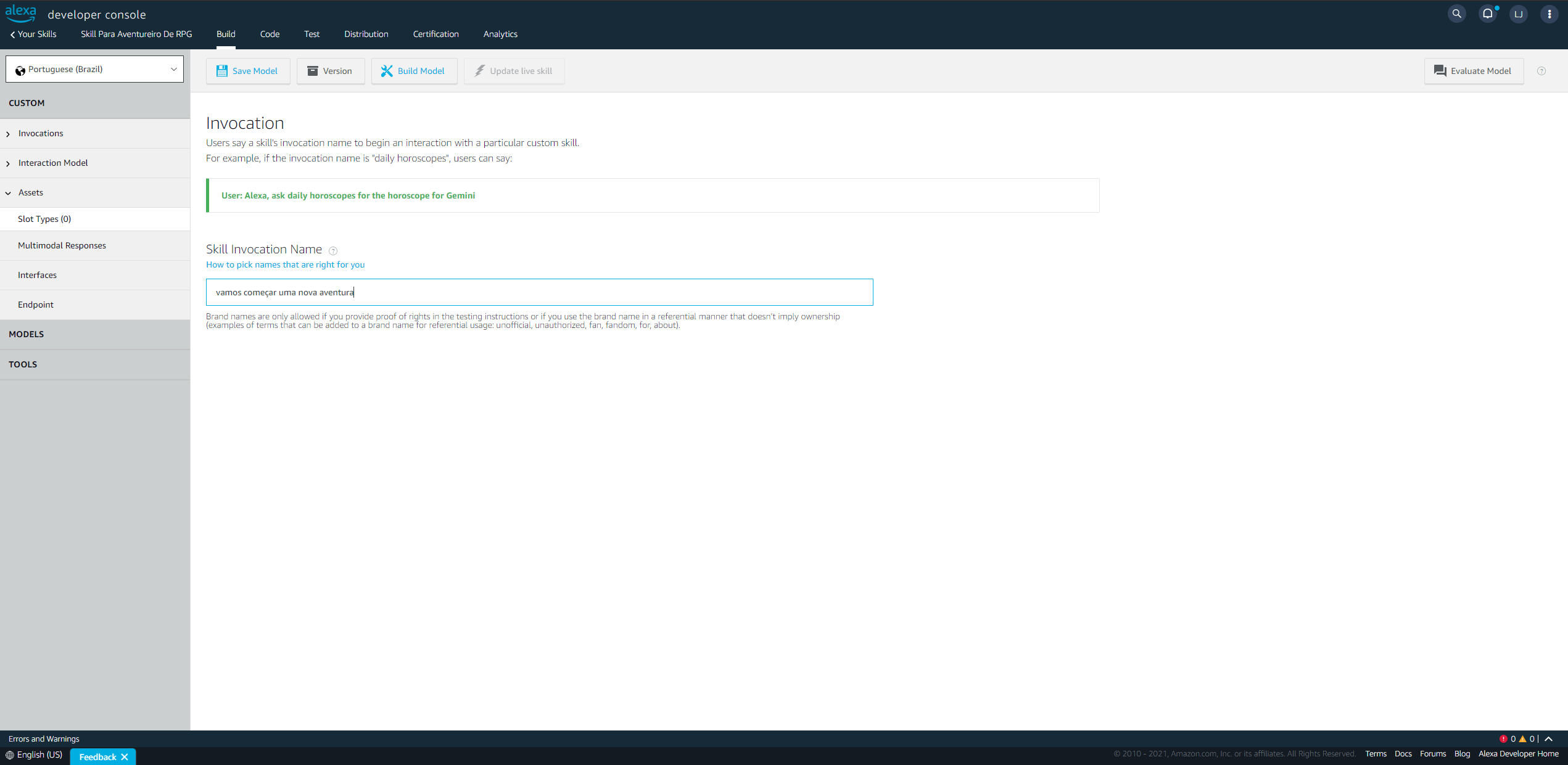Open the Certification tab
This screenshot has width=1568, height=765.
pyautogui.click(x=435, y=34)
